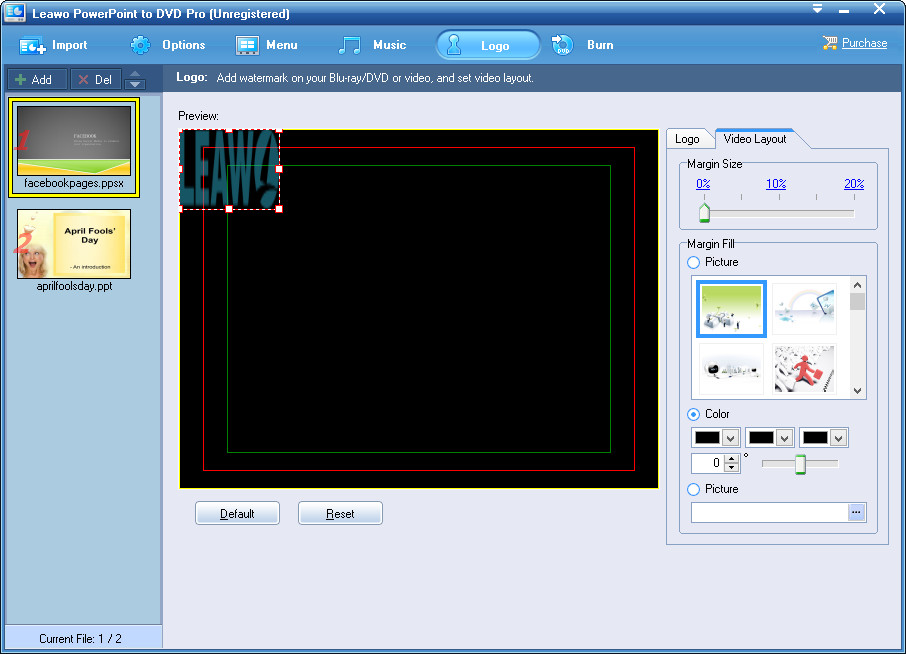Click the title bar dropdown menu icon
Screen dimensions: 906x654
pyautogui.click(x=817, y=9)
